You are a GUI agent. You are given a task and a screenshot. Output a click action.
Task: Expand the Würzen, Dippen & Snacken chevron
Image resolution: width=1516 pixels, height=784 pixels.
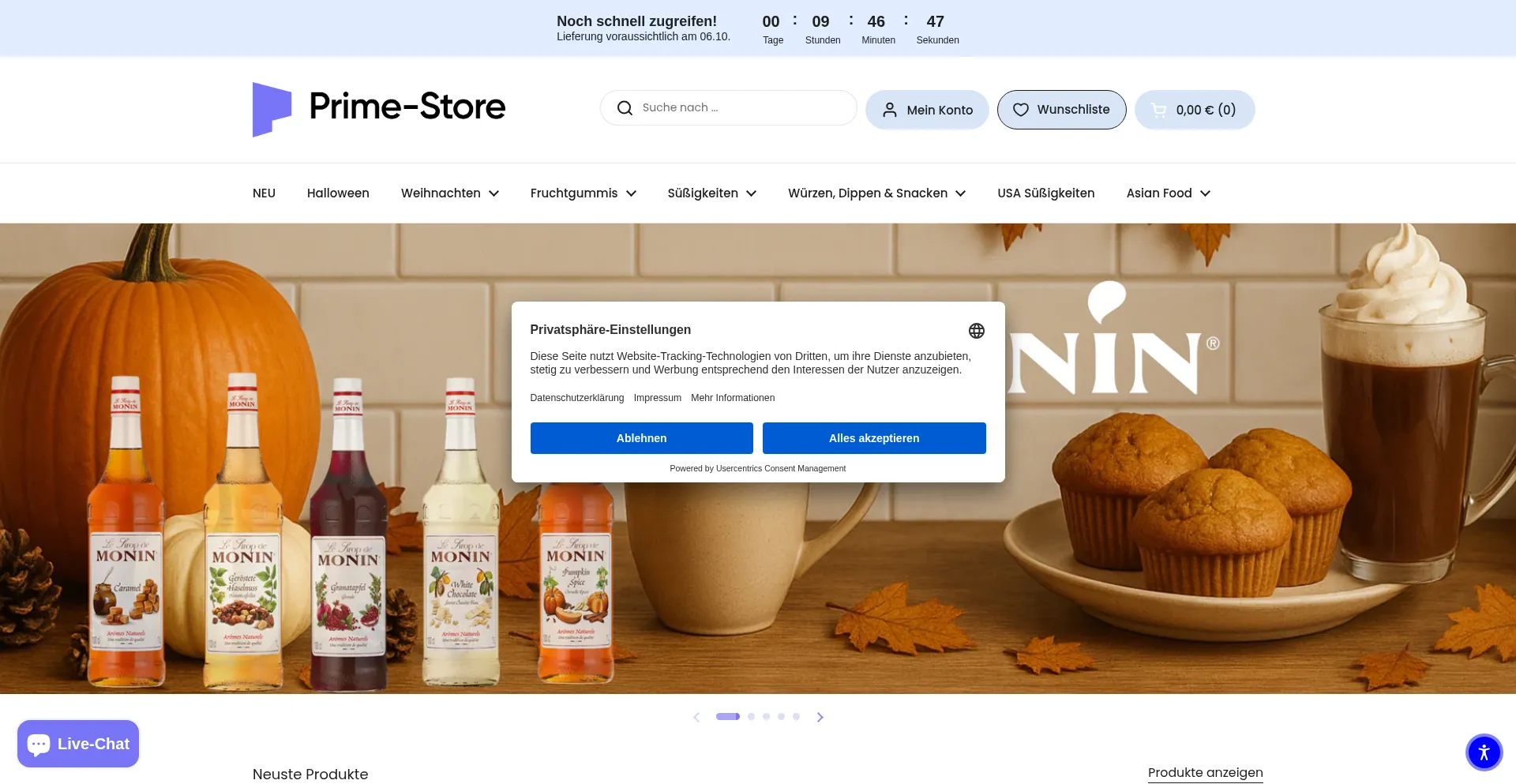(961, 193)
